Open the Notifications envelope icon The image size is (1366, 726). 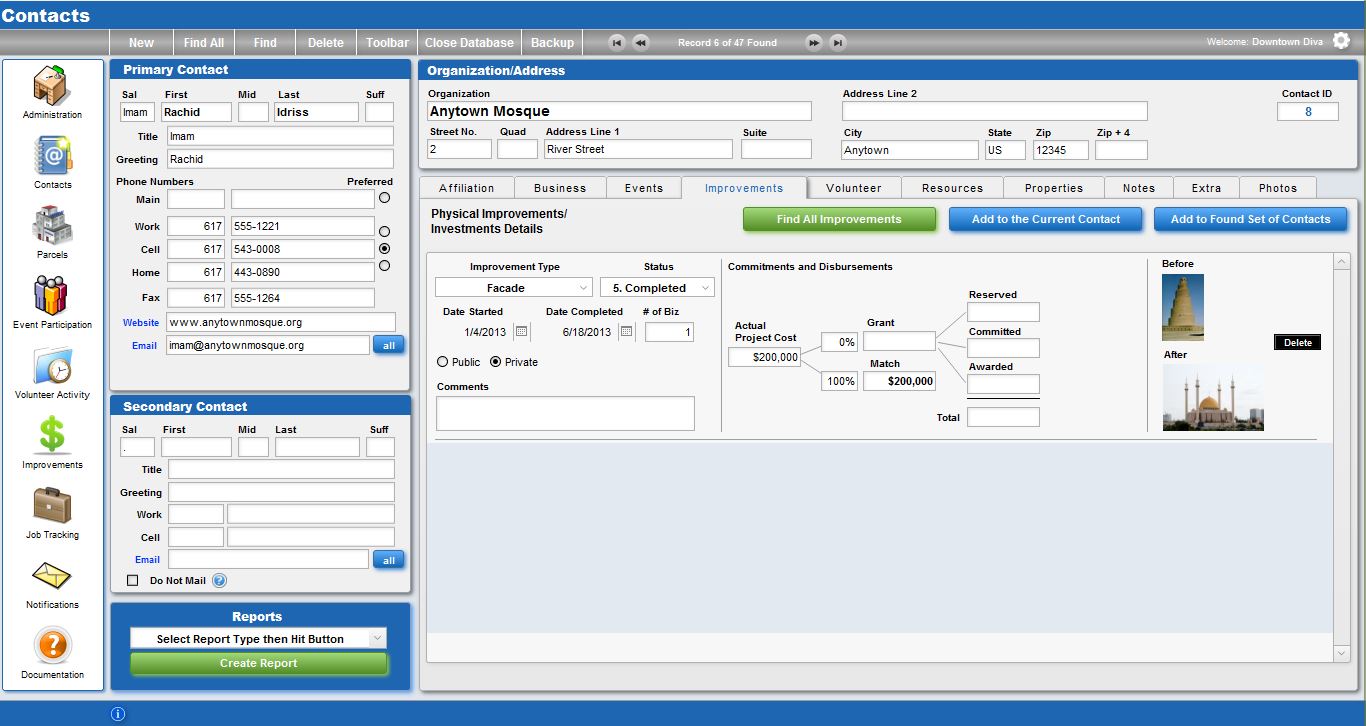tap(52, 577)
